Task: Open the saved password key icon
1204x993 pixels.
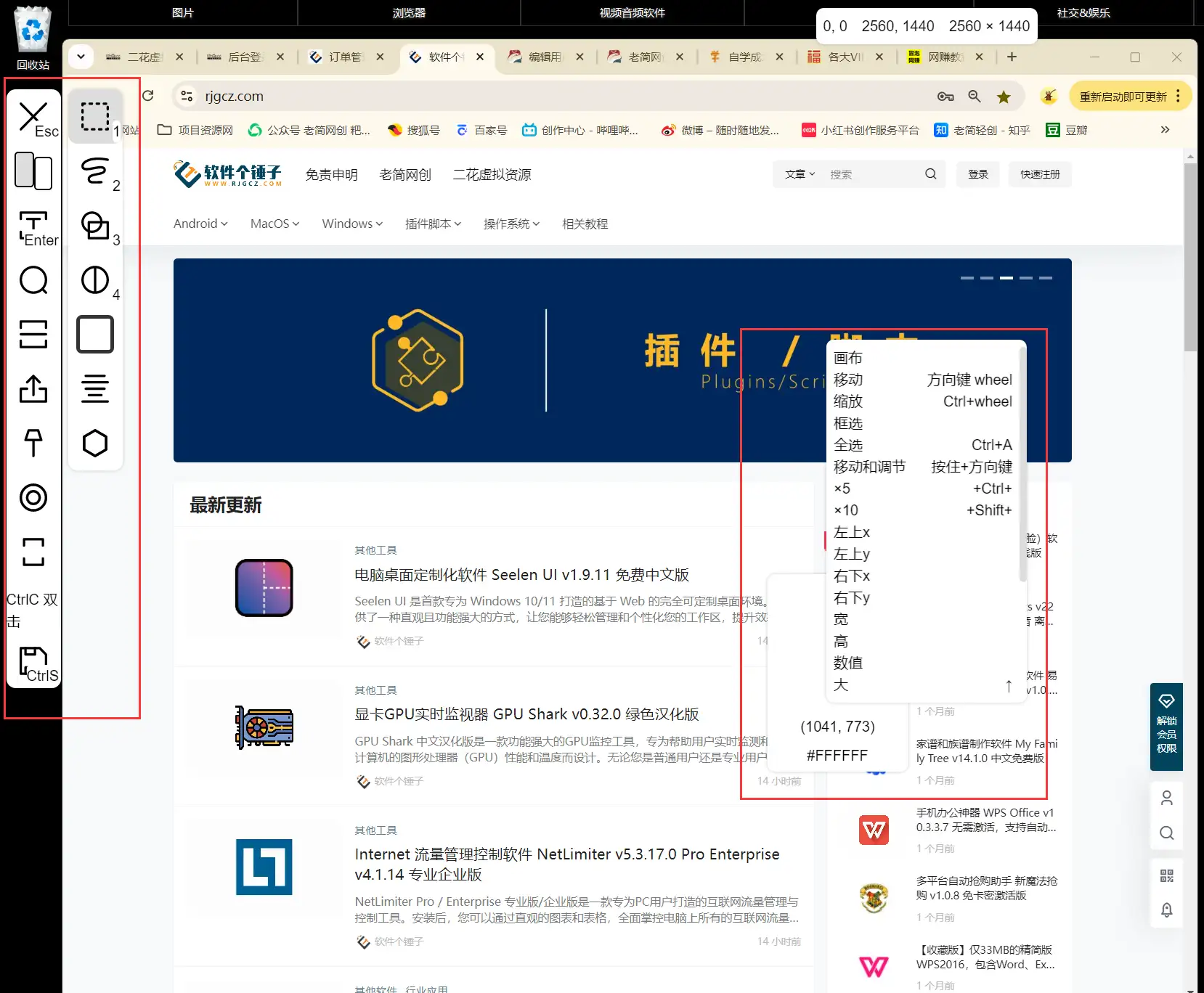Action: pyautogui.click(x=945, y=97)
